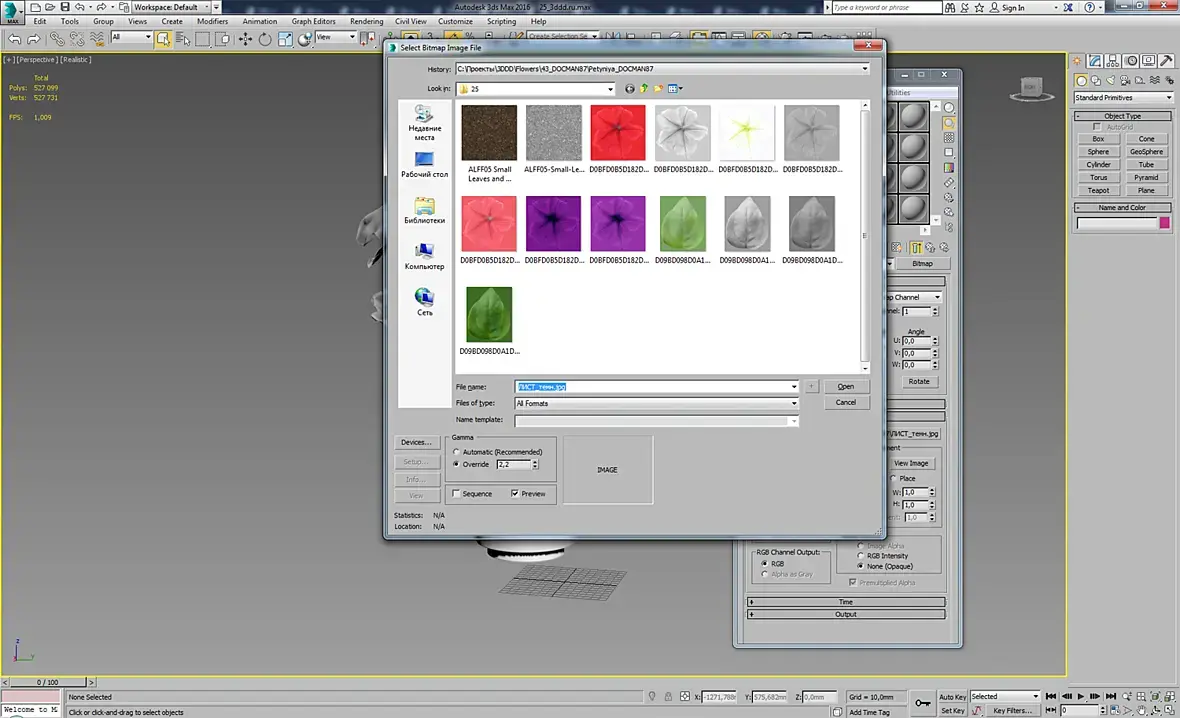
Task: Open the Modifiers menu
Action: [212, 21]
